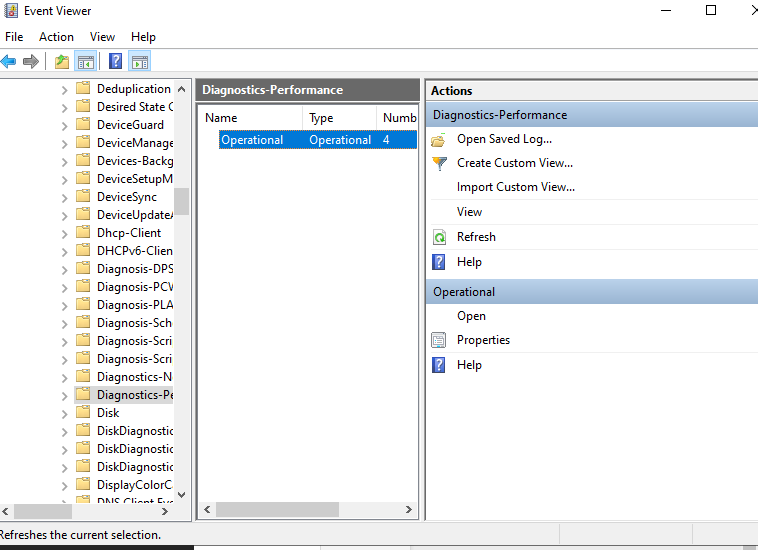
Task: Select Import Custom View action
Action: pos(516,187)
